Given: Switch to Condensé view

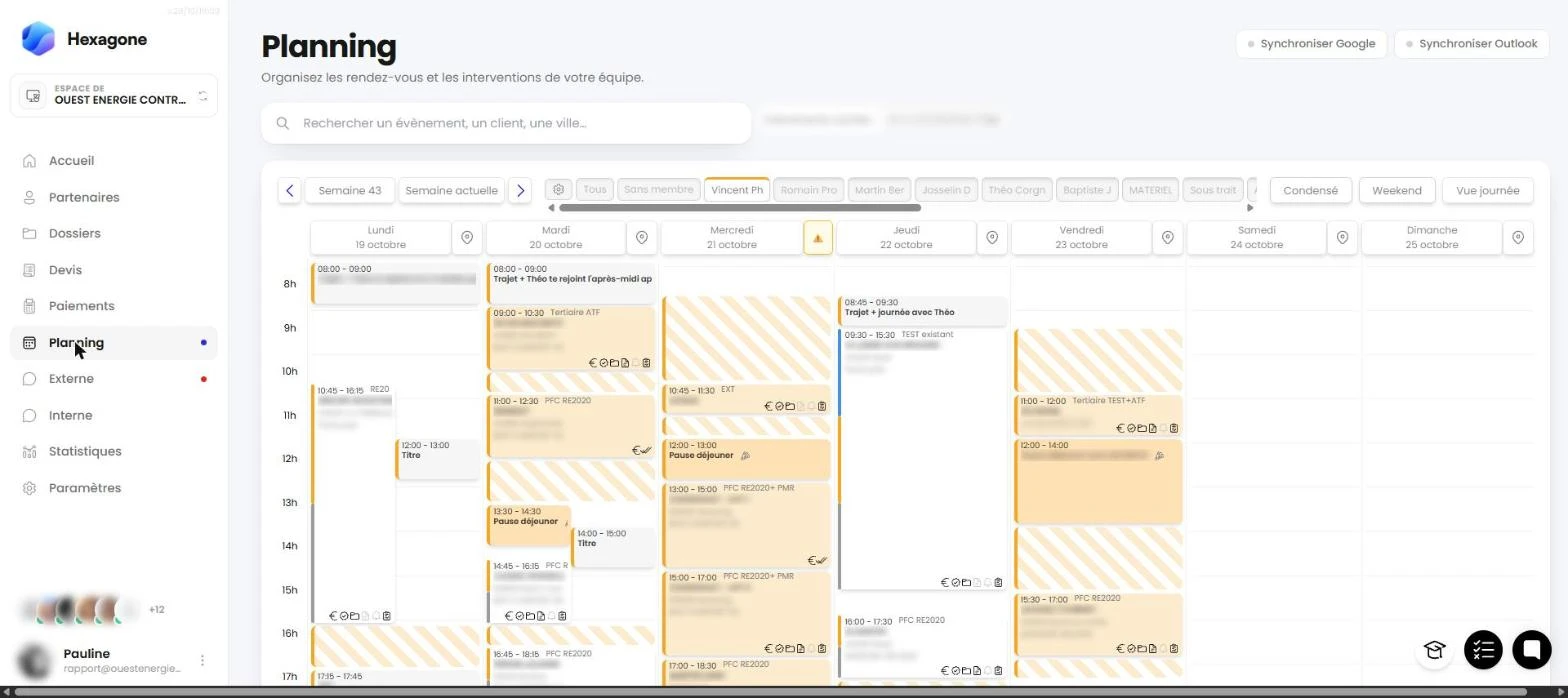Looking at the screenshot, I should [x=1310, y=190].
